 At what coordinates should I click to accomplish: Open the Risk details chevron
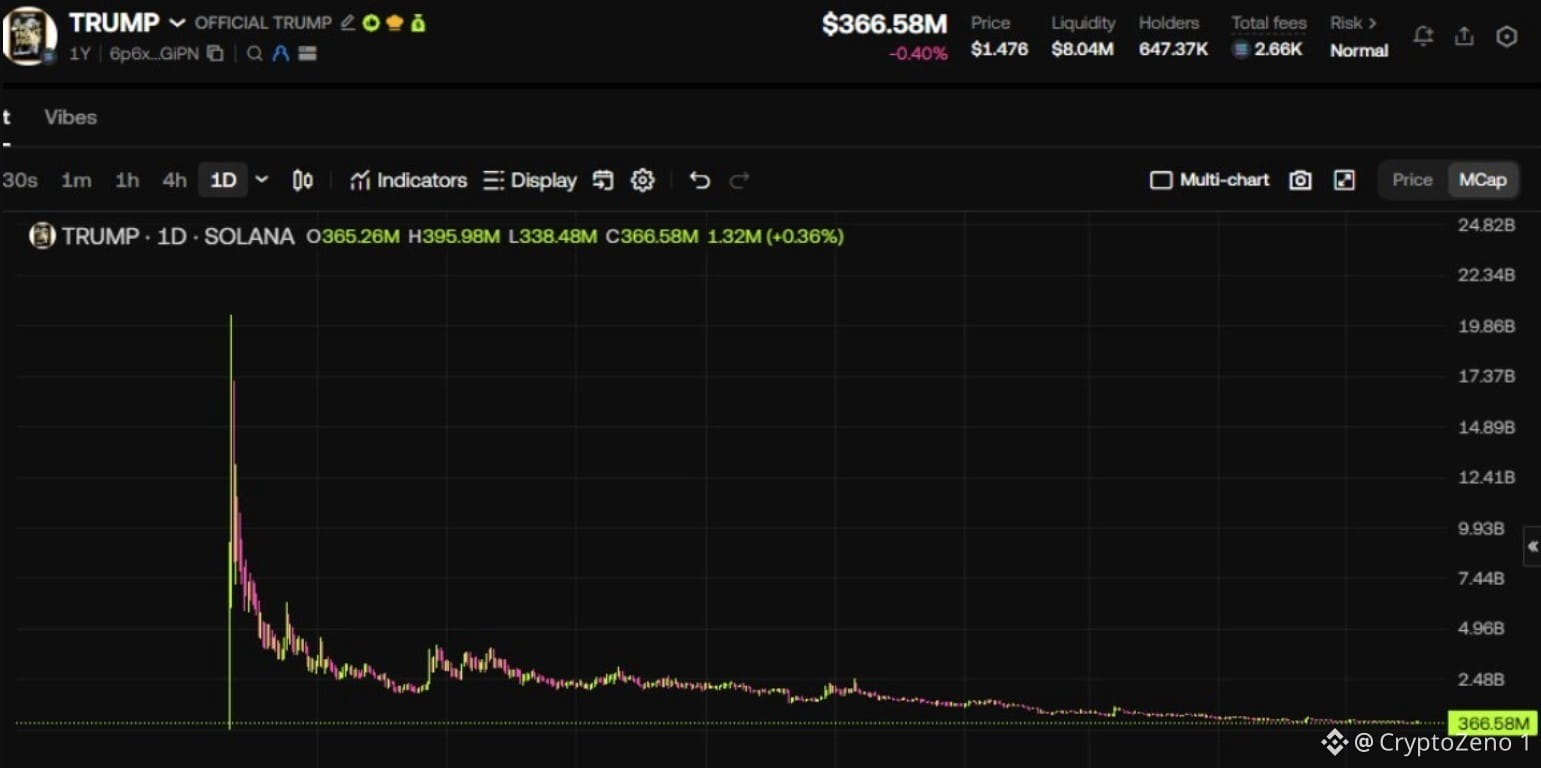pyautogui.click(x=1373, y=22)
